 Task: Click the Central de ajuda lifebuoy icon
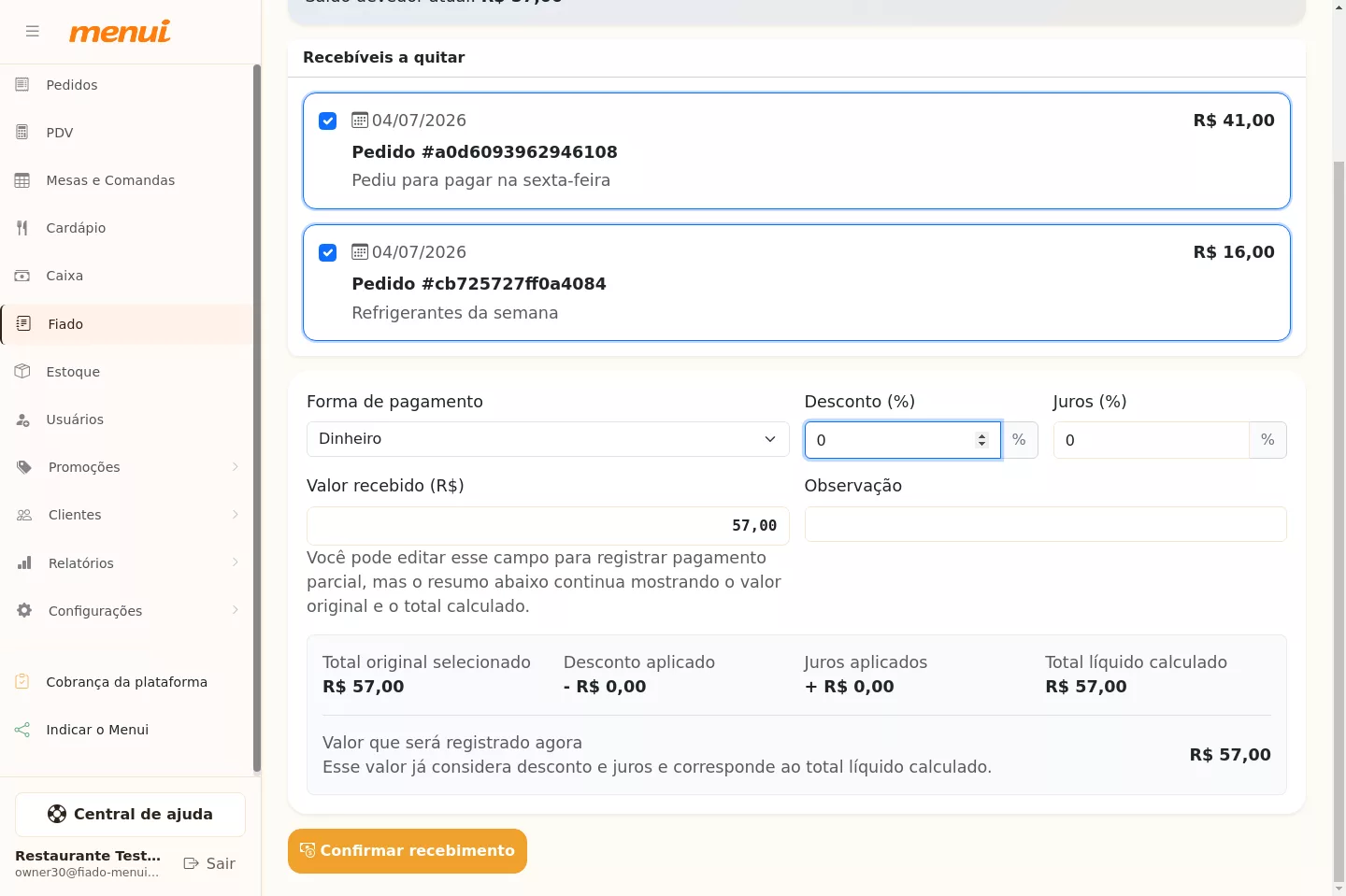point(57,814)
